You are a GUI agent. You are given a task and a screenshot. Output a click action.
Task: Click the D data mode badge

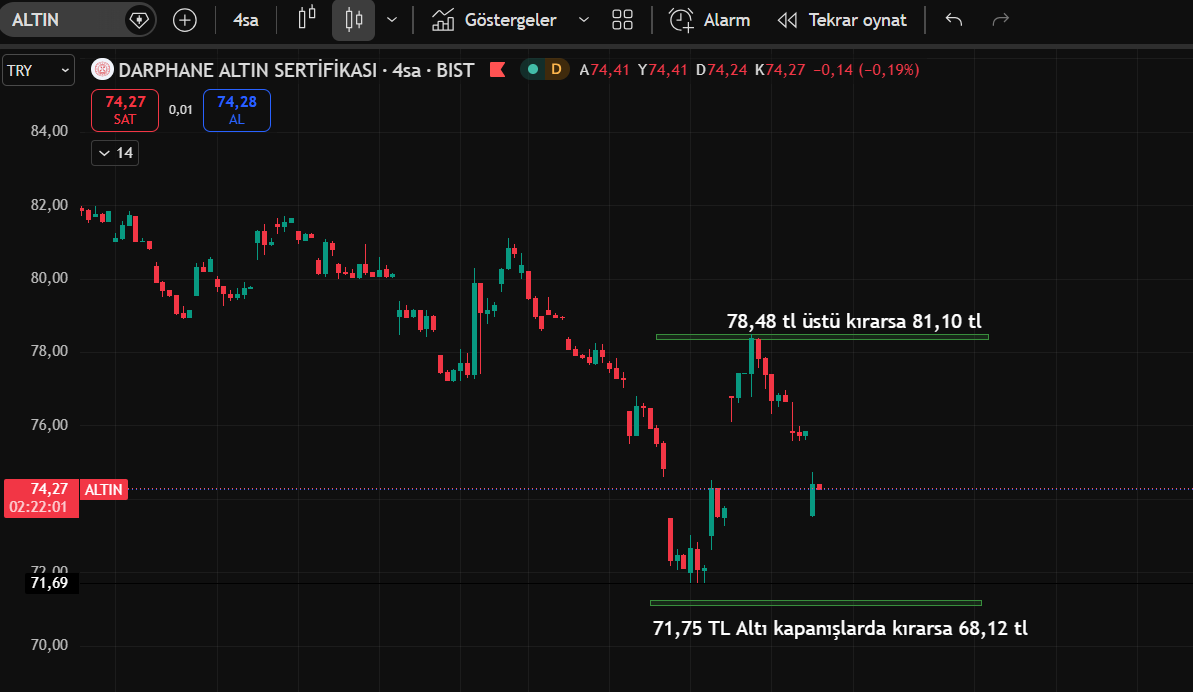pos(556,70)
